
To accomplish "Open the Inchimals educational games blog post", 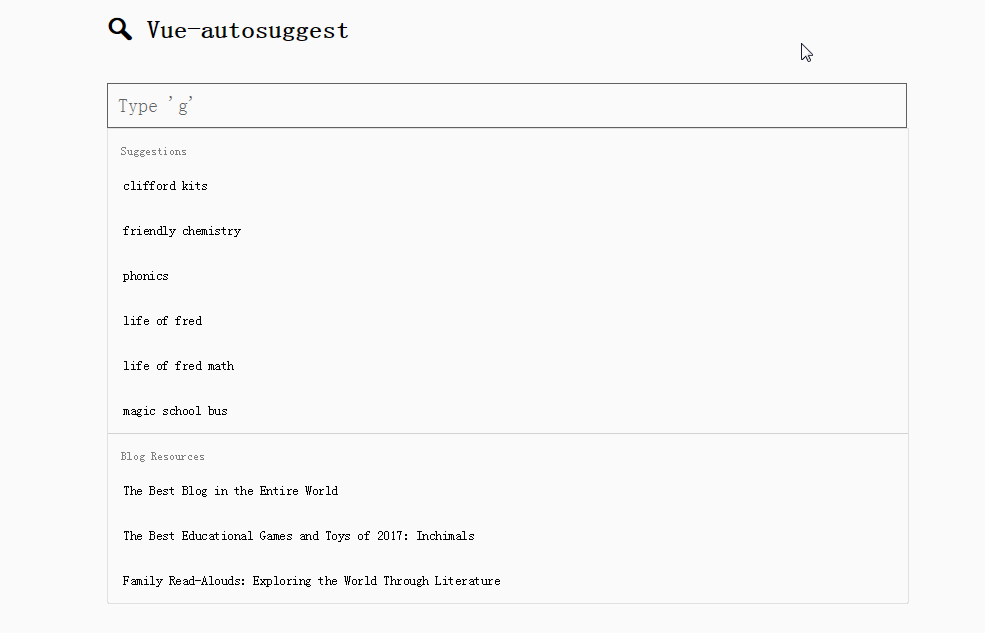I will click(x=298, y=536).
